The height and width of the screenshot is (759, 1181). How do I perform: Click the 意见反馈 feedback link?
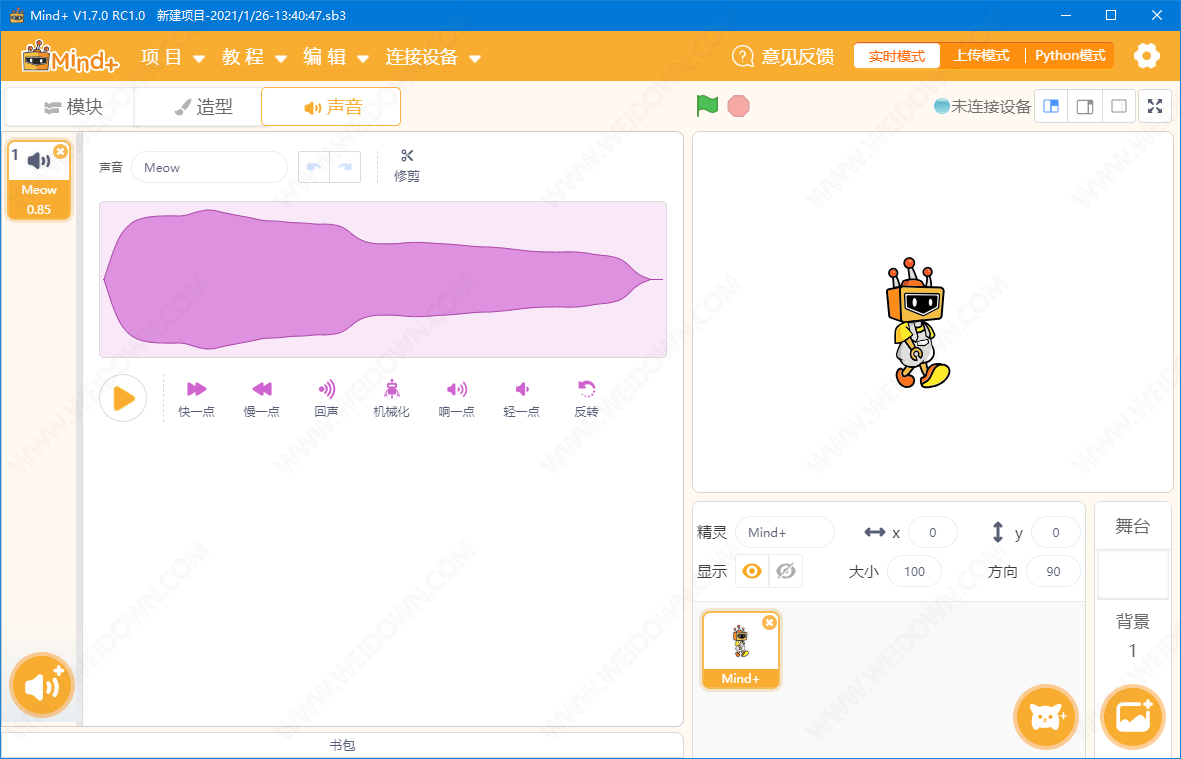coord(798,56)
